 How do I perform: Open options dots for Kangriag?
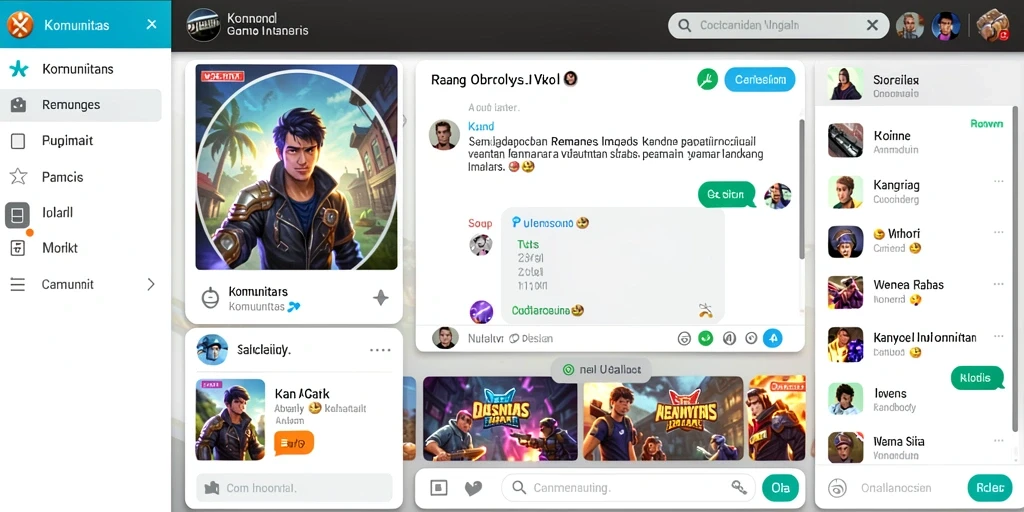(999, 182)
